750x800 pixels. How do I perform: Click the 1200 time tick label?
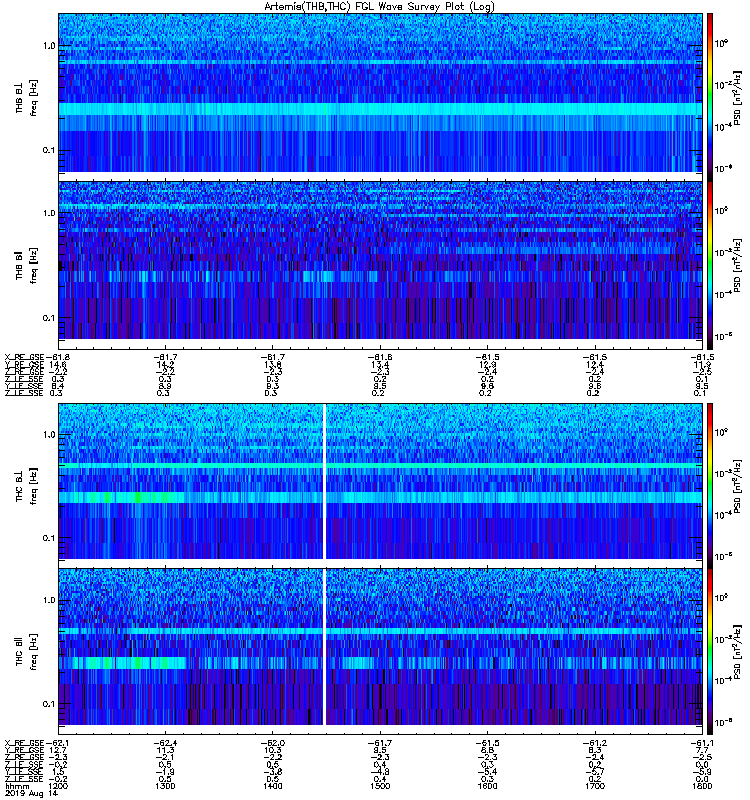57,786
